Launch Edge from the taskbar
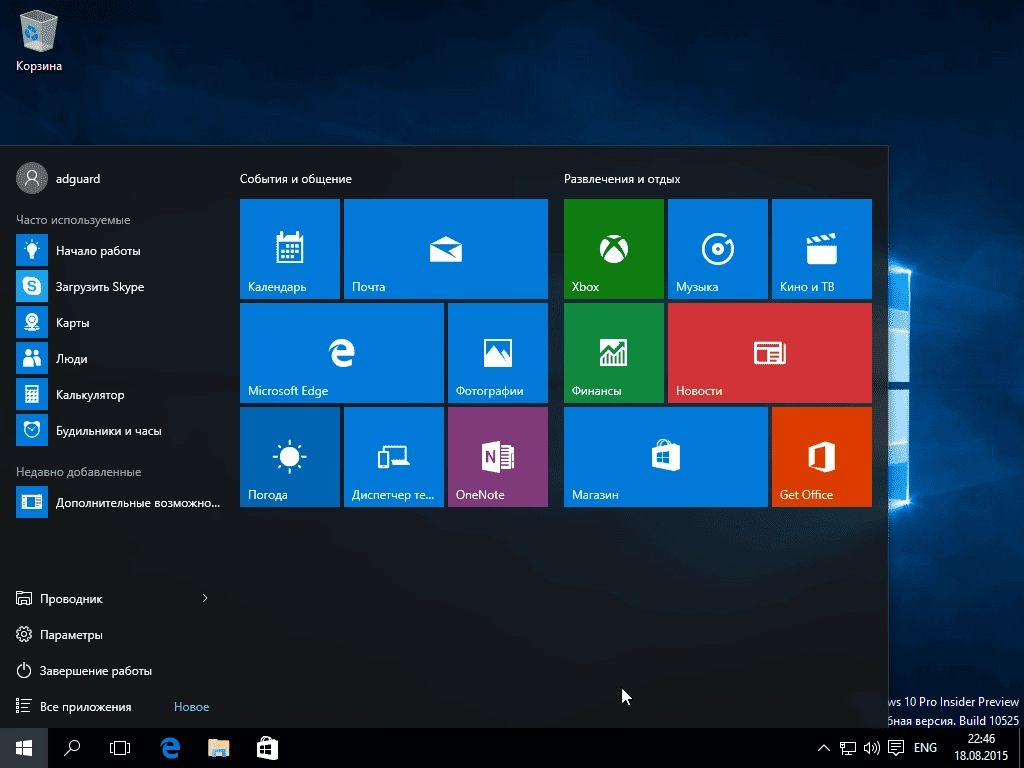Viewport: 1024px width, 768px height. (170, 748)
